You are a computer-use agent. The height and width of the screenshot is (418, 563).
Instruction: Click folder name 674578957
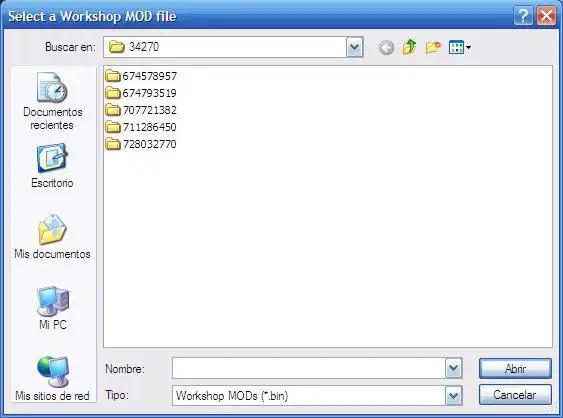coord(150,76)
